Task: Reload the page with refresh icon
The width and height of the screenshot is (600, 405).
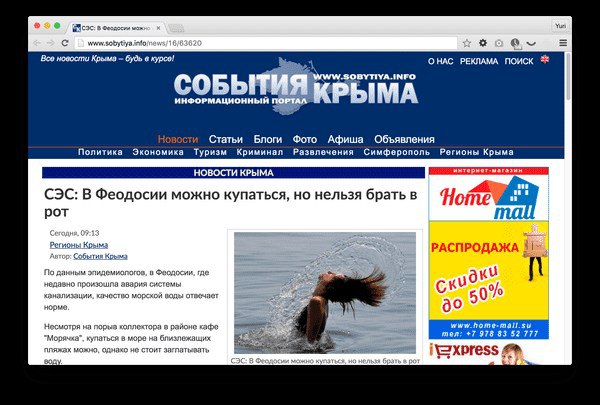Action: (x=65, y=43)
